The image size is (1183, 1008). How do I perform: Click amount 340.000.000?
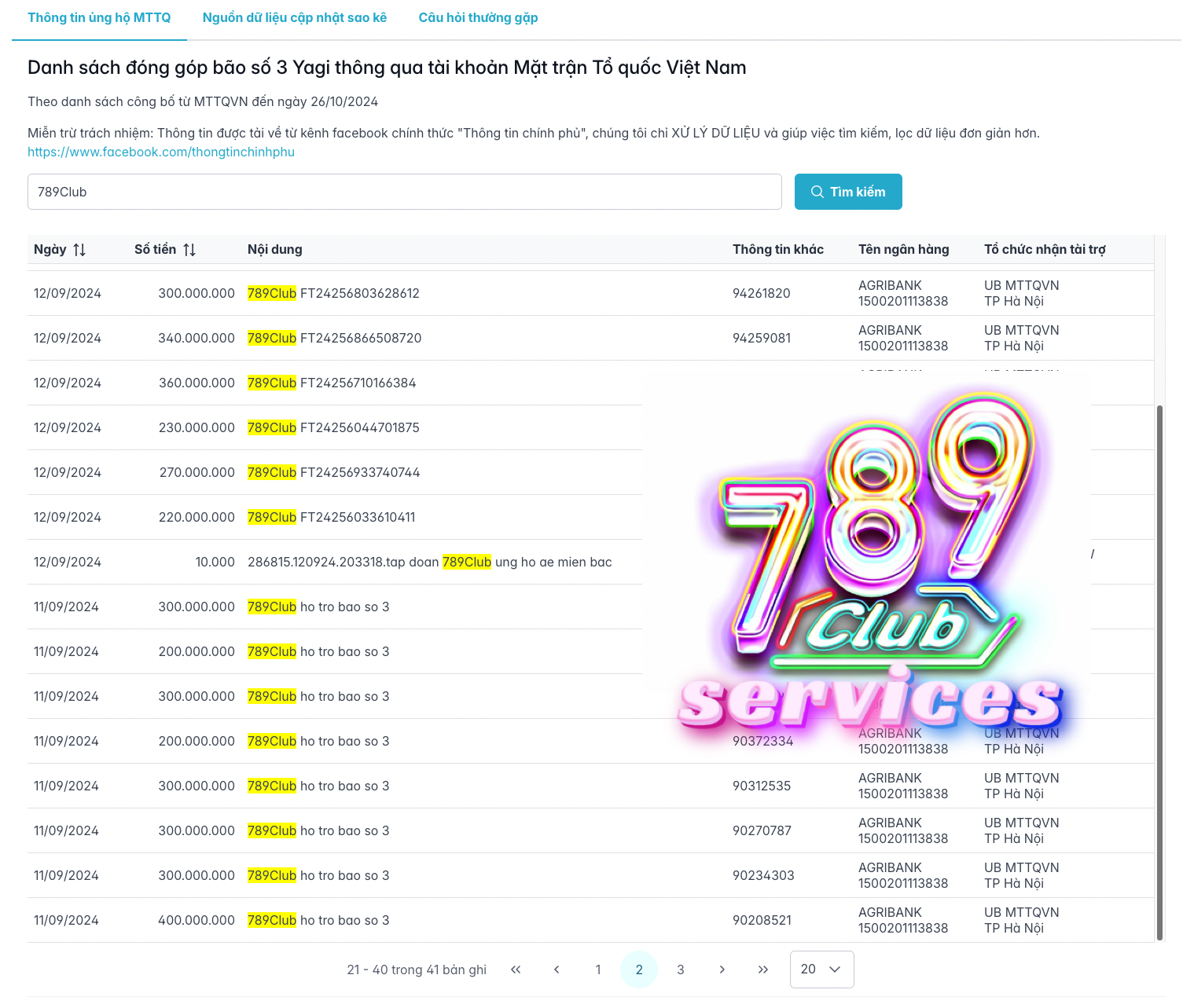pyautogui.click(x=197, y=338)
